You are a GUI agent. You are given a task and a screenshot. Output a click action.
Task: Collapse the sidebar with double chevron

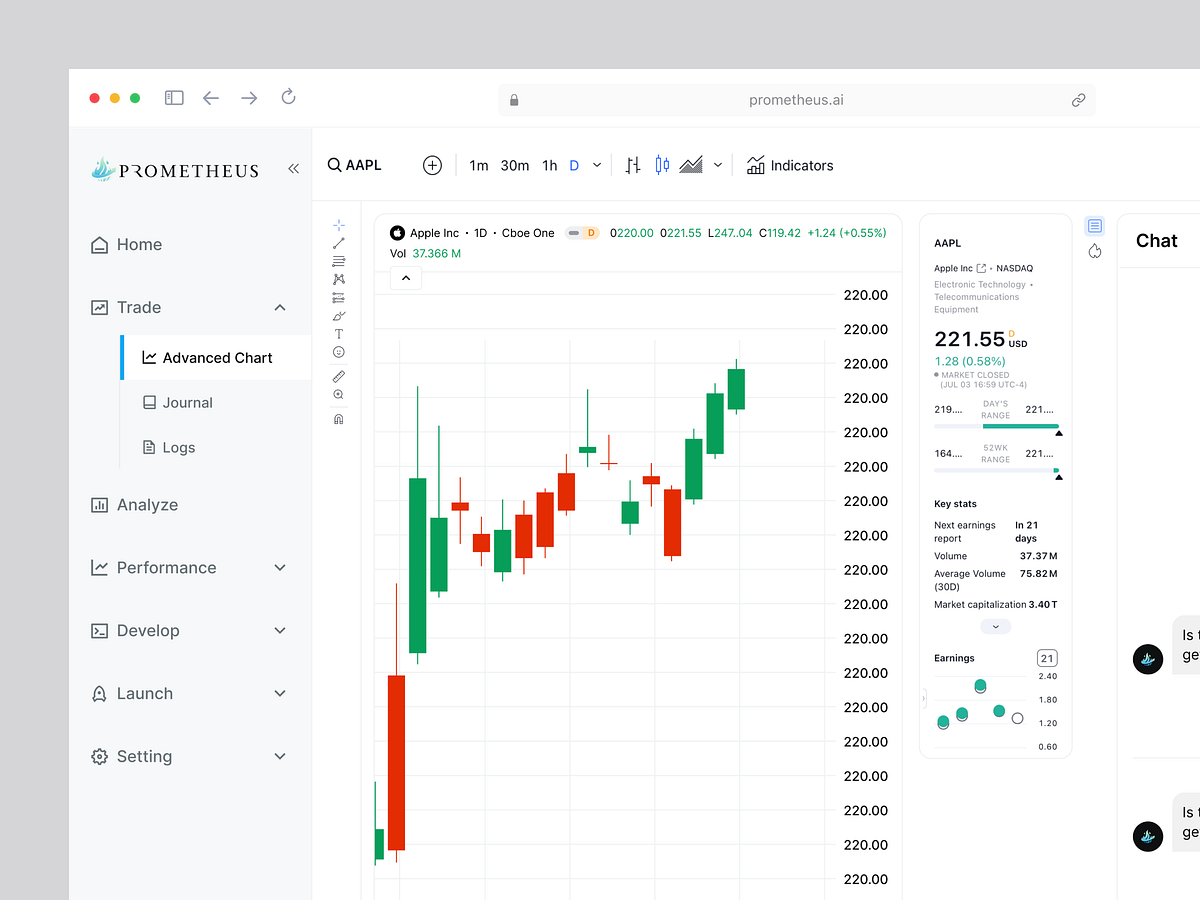click(293, 169)
